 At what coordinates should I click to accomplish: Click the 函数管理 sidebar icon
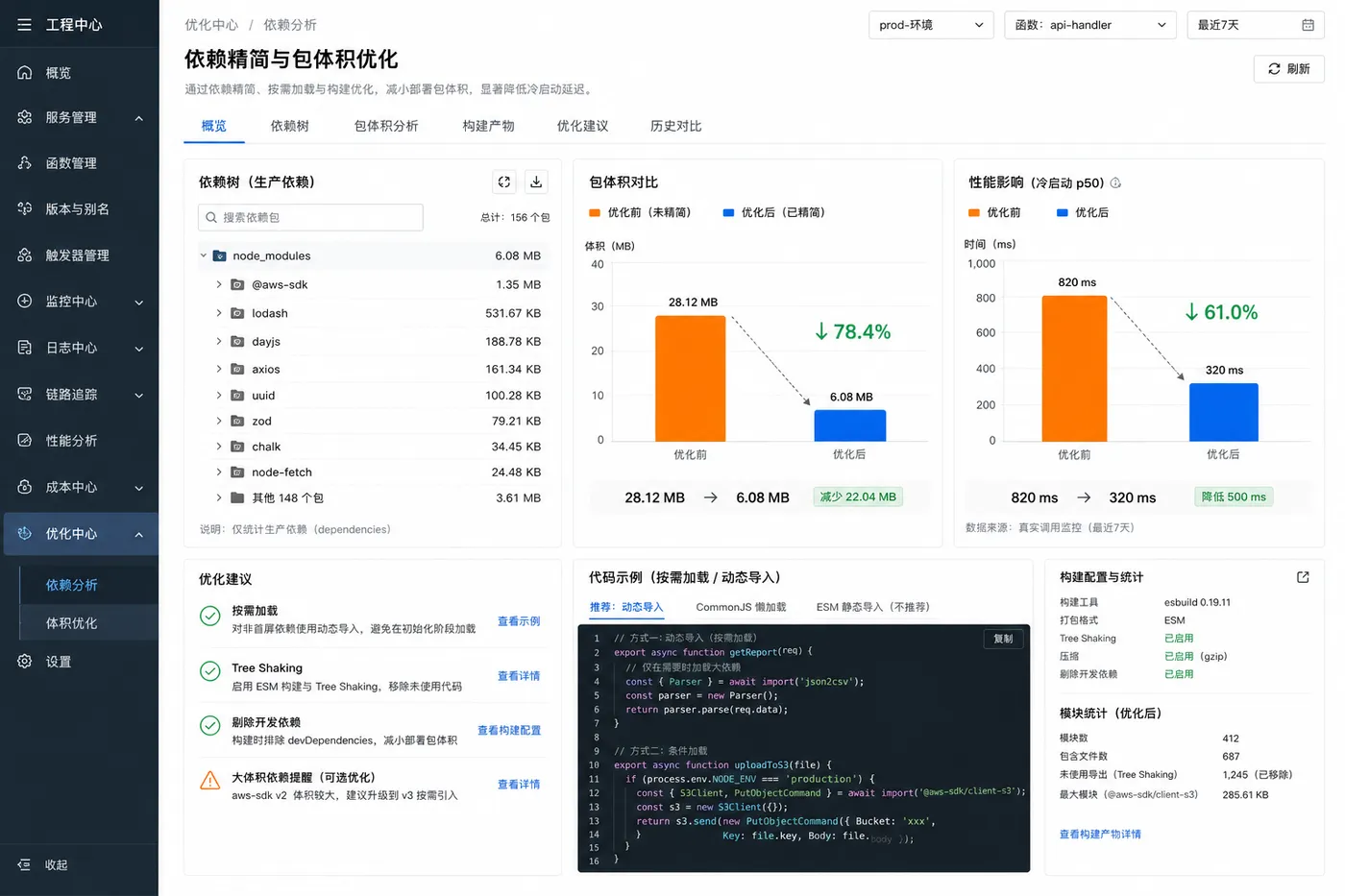[x=25, y=163]
